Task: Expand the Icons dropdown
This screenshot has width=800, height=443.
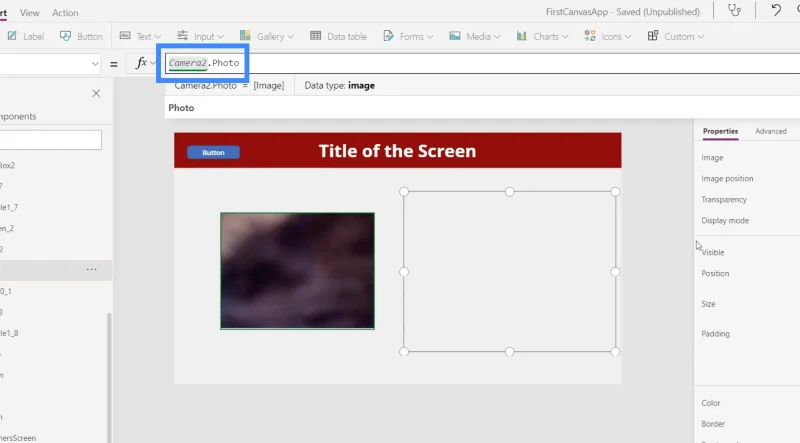Action: (x=608, y=36)
